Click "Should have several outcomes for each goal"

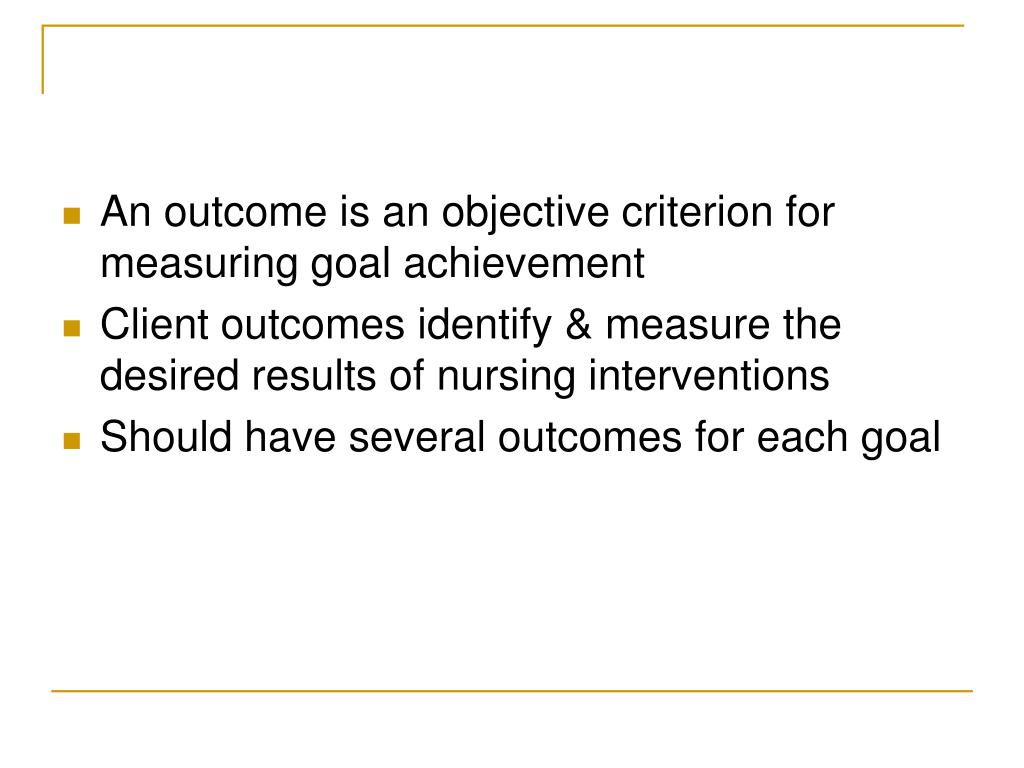click(x=520, y=438)
